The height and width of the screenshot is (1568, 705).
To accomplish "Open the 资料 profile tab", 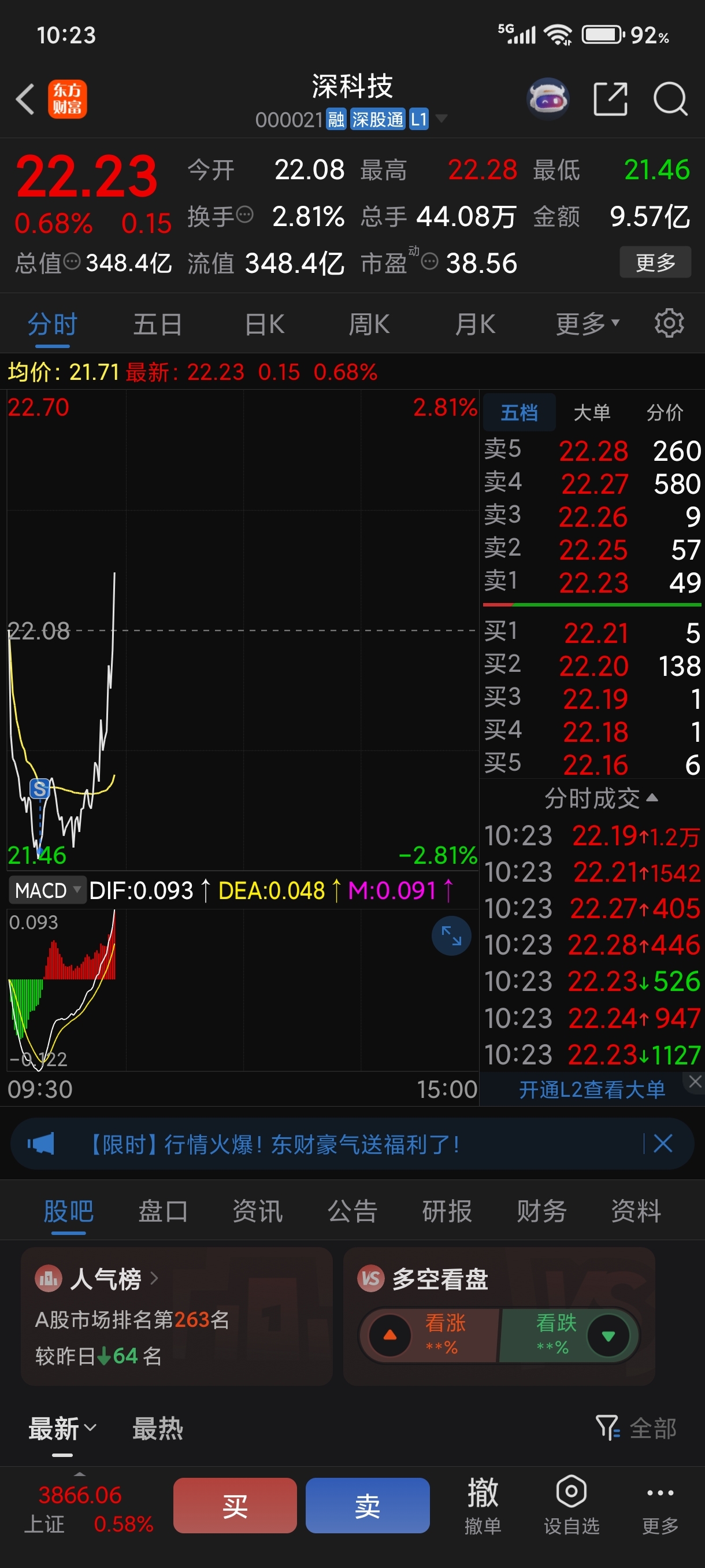I will (x=636, y=1211).
